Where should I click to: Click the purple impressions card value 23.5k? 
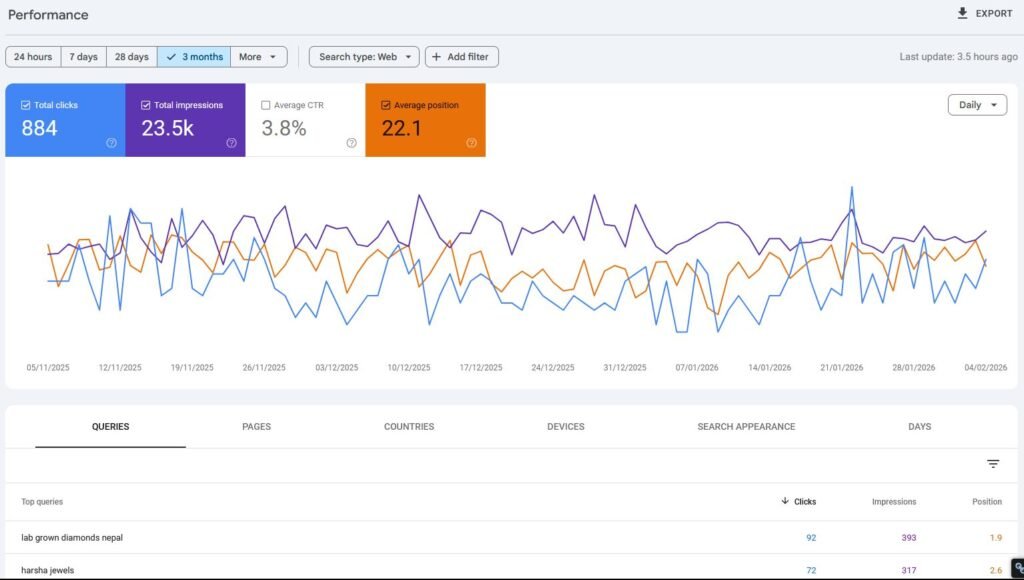[167, 128]
